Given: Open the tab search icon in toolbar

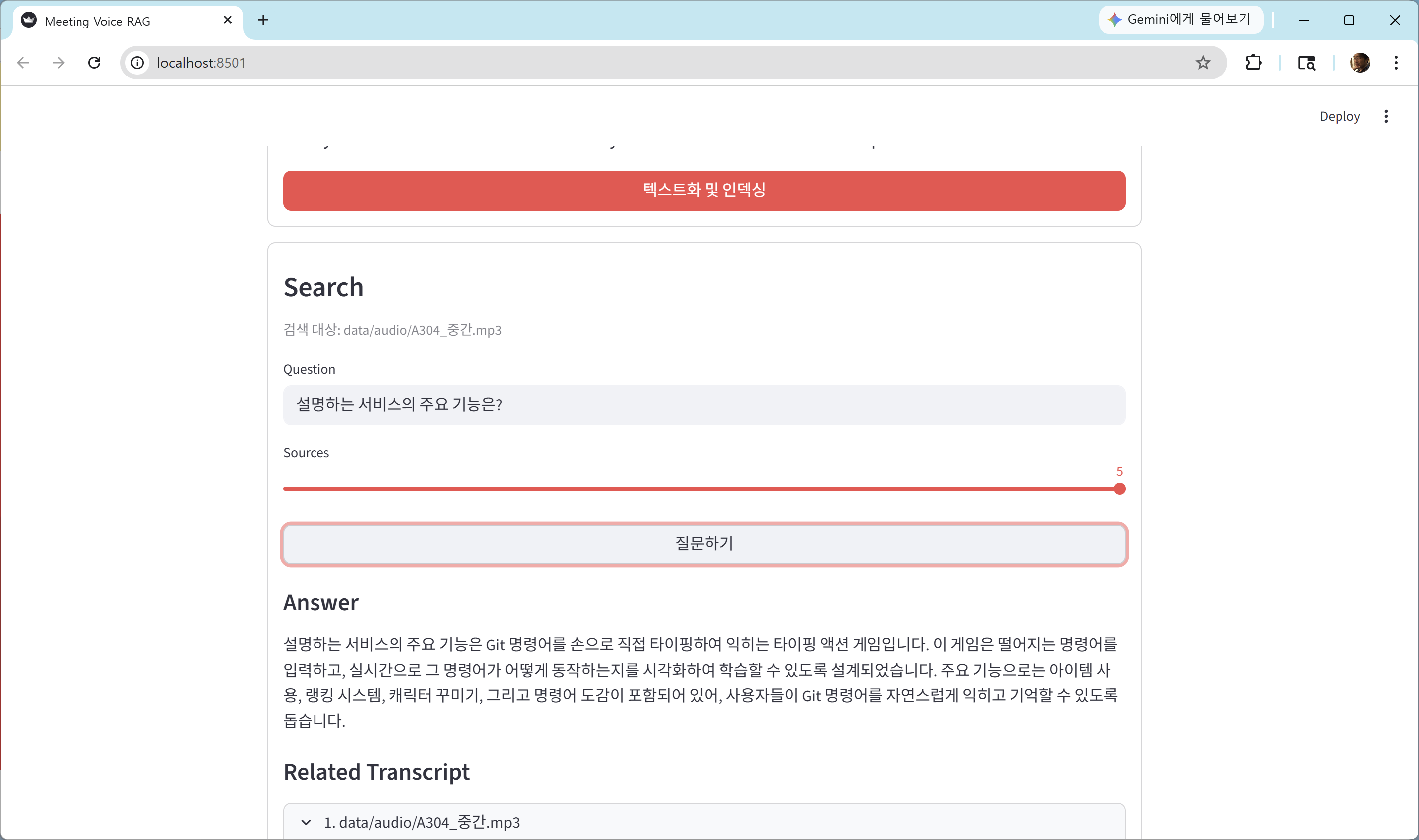Looking at the screenshot, I should 1306,62.
